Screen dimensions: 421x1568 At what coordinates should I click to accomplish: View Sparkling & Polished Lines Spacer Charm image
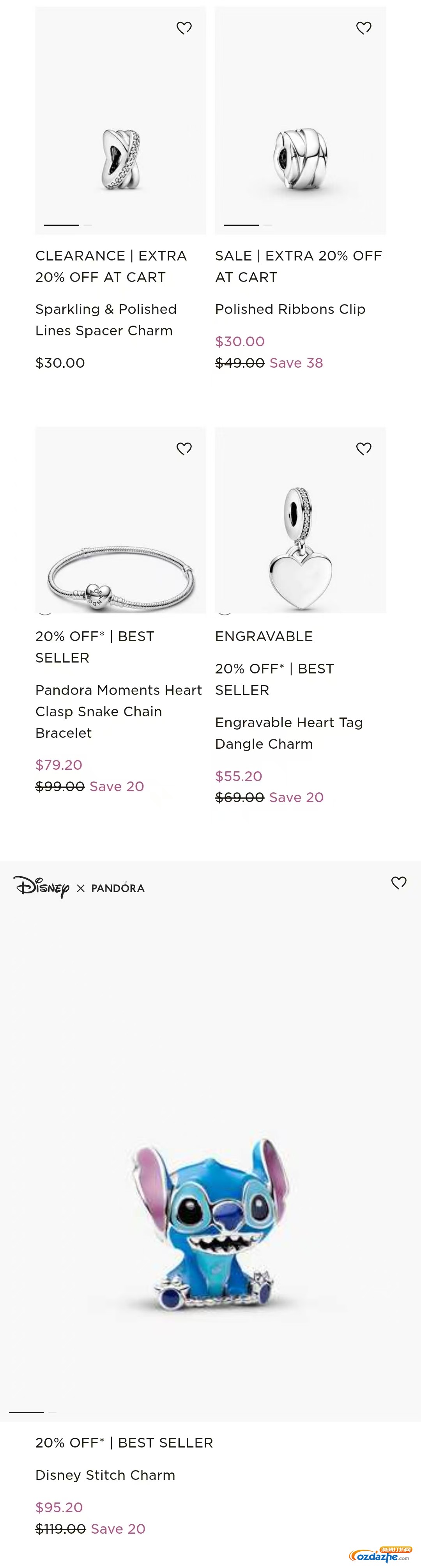[120, 120]
